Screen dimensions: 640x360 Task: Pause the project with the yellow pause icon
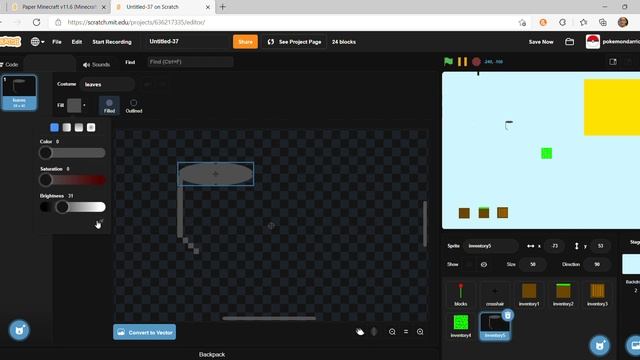462,62
